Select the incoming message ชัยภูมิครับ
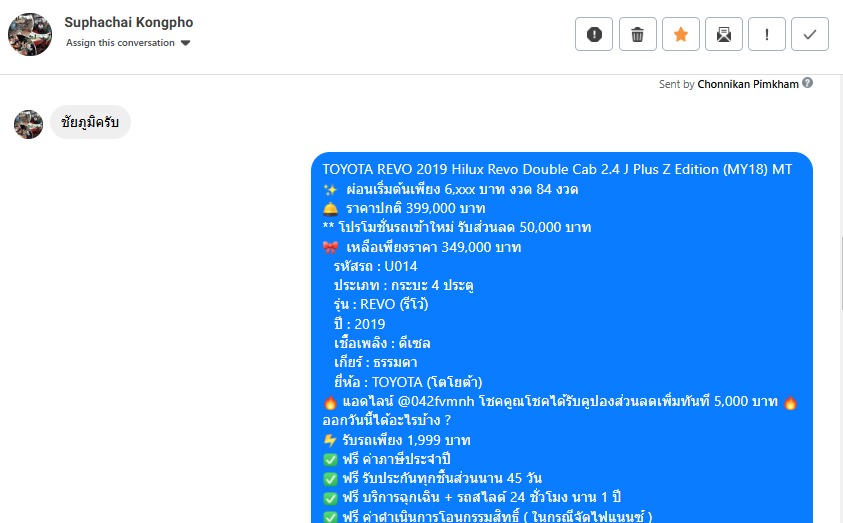The height and width of the screenshot is (523, 843). (90, 122)
